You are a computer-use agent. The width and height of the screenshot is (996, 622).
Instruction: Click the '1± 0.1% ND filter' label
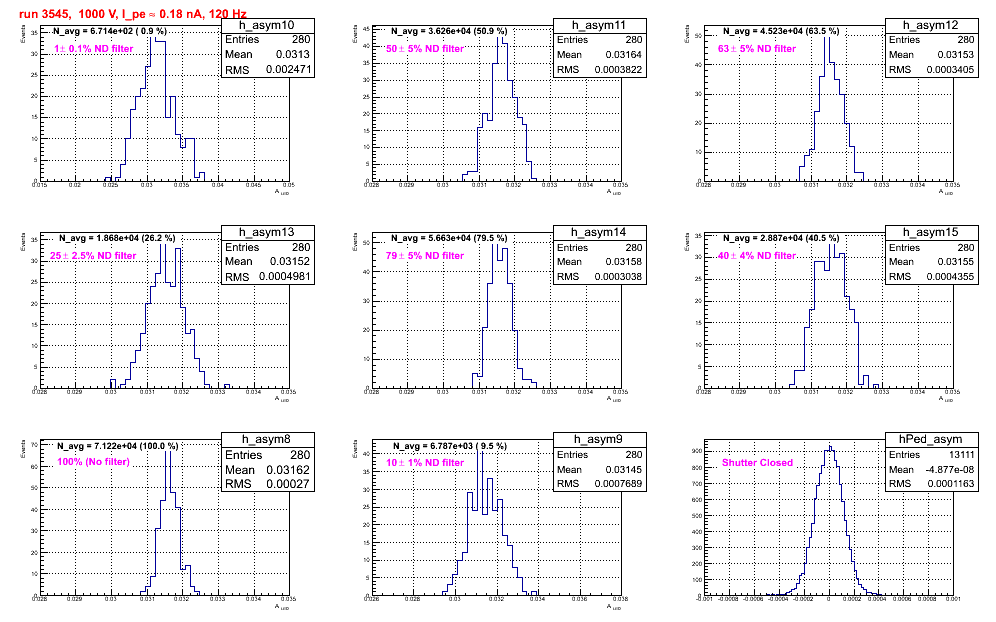tap(93, 48)
